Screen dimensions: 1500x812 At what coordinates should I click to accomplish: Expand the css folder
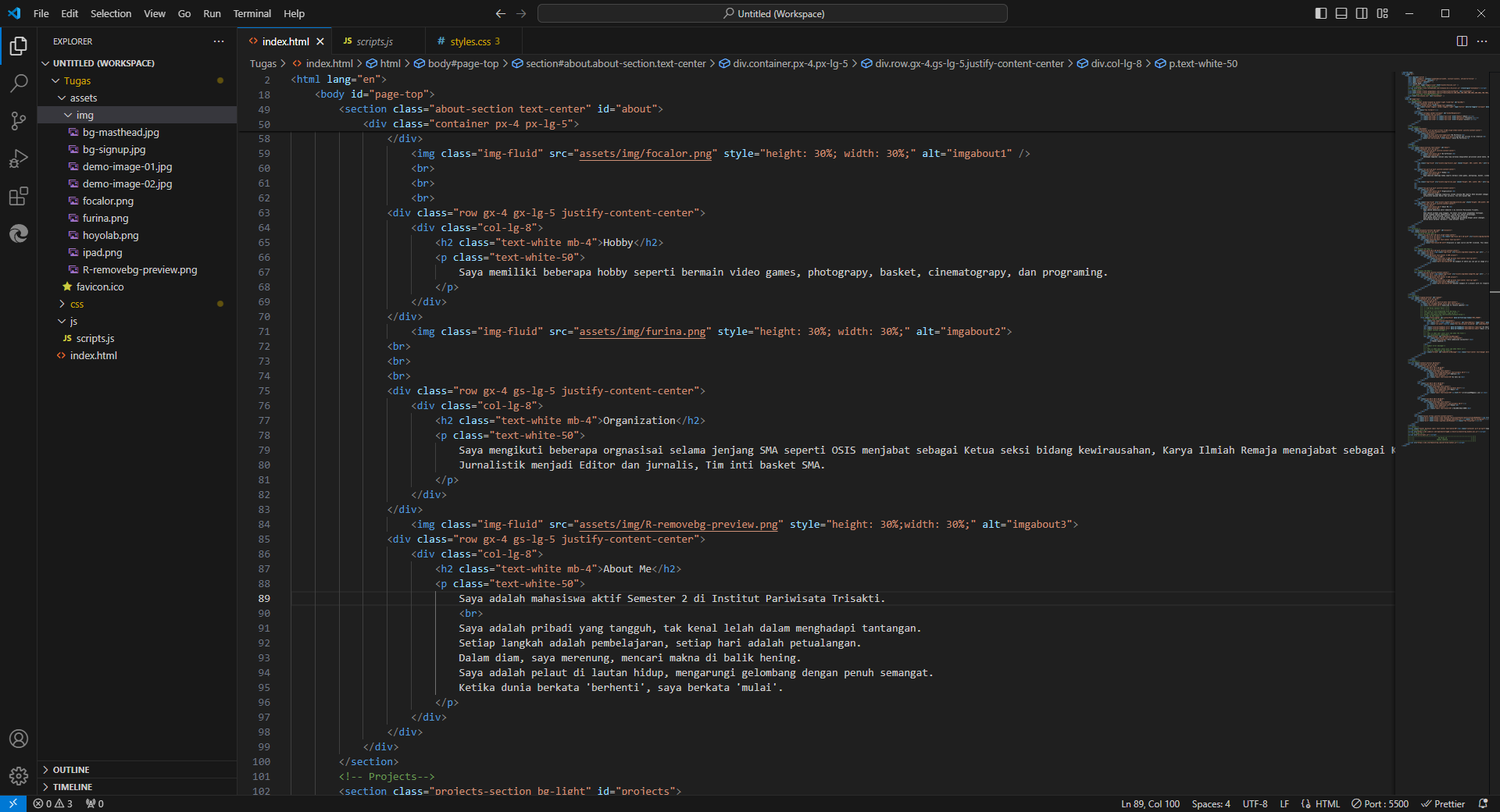(77, 304)
